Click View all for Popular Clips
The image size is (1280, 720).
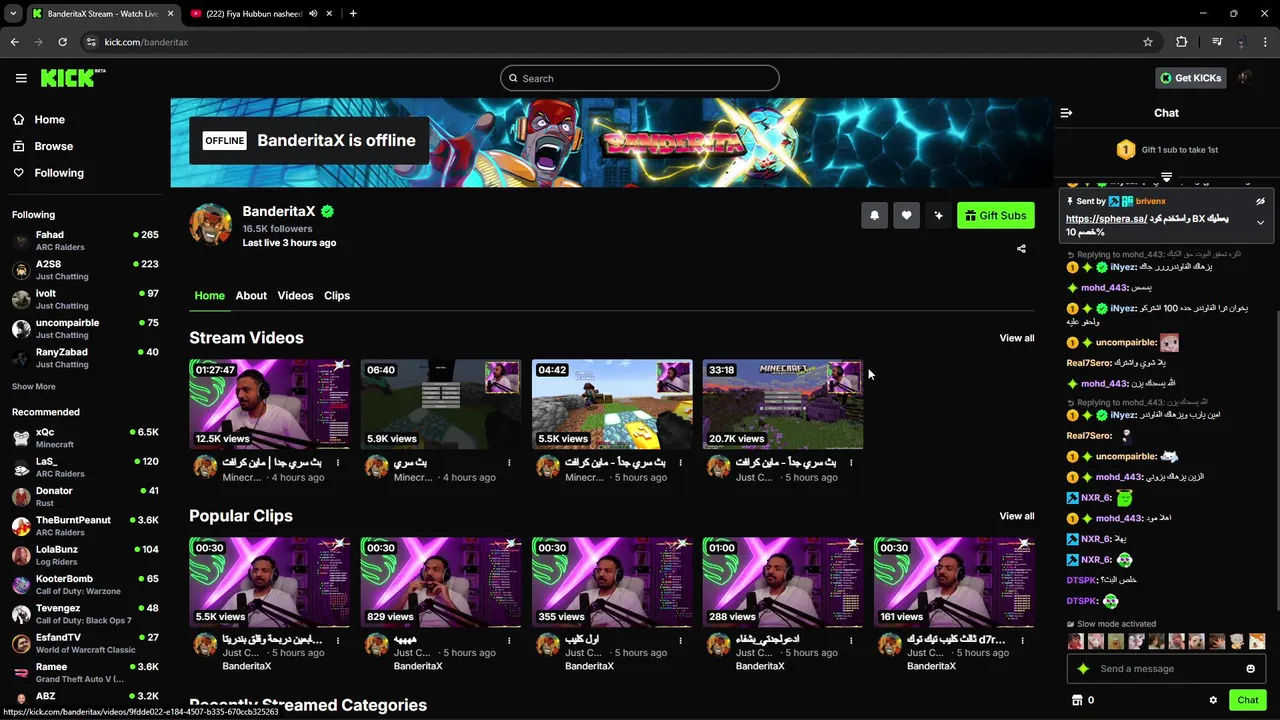1017,516
